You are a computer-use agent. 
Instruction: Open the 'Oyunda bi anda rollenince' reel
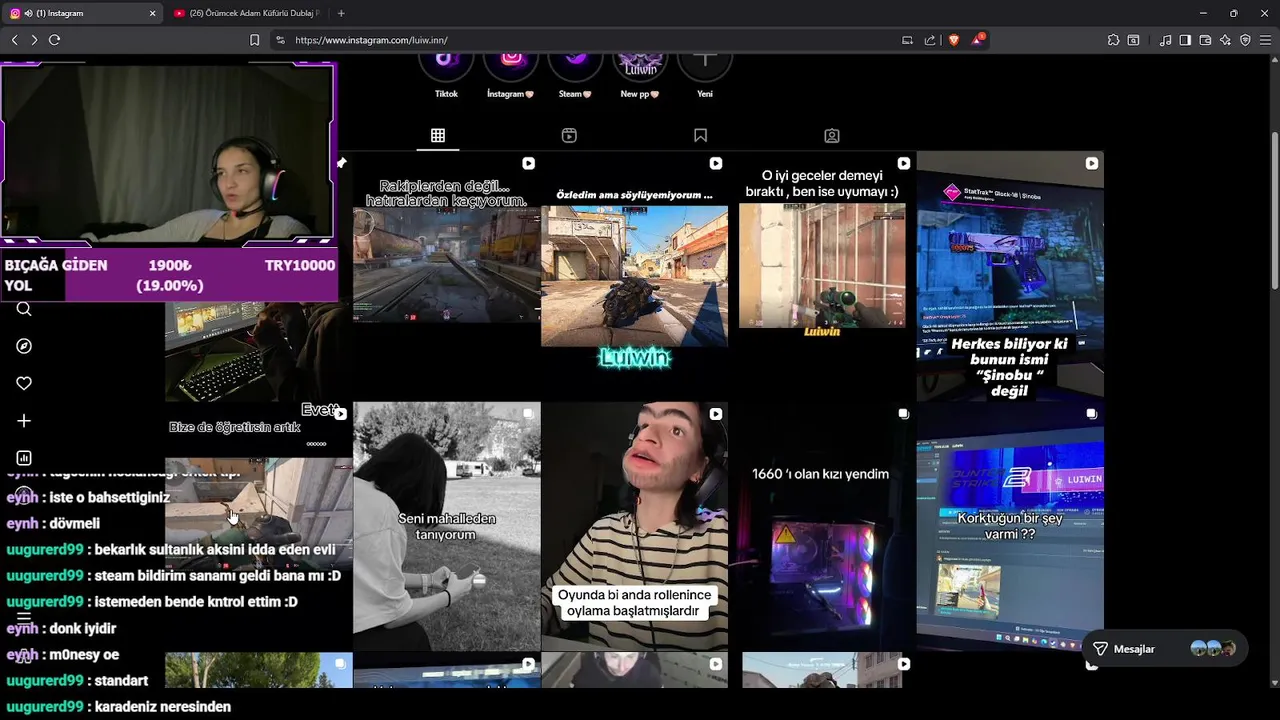click(634, 526)
